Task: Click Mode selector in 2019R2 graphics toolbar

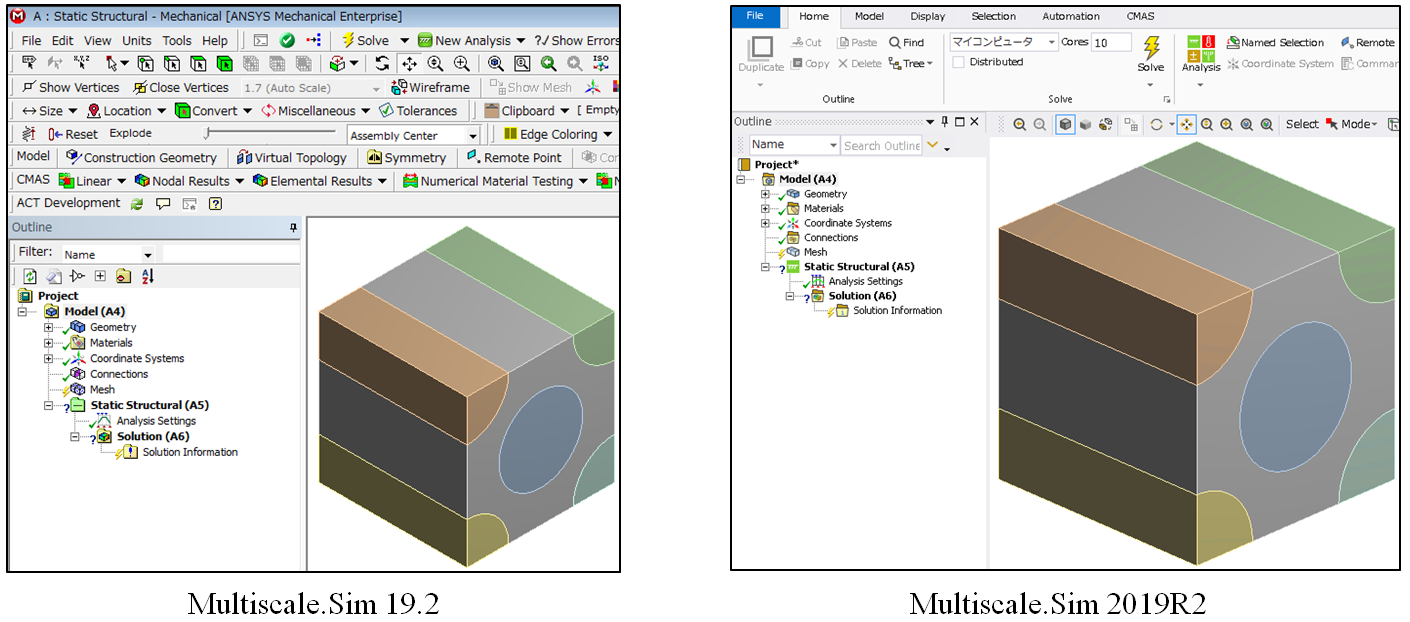Action: click(x=1351, y=124)
